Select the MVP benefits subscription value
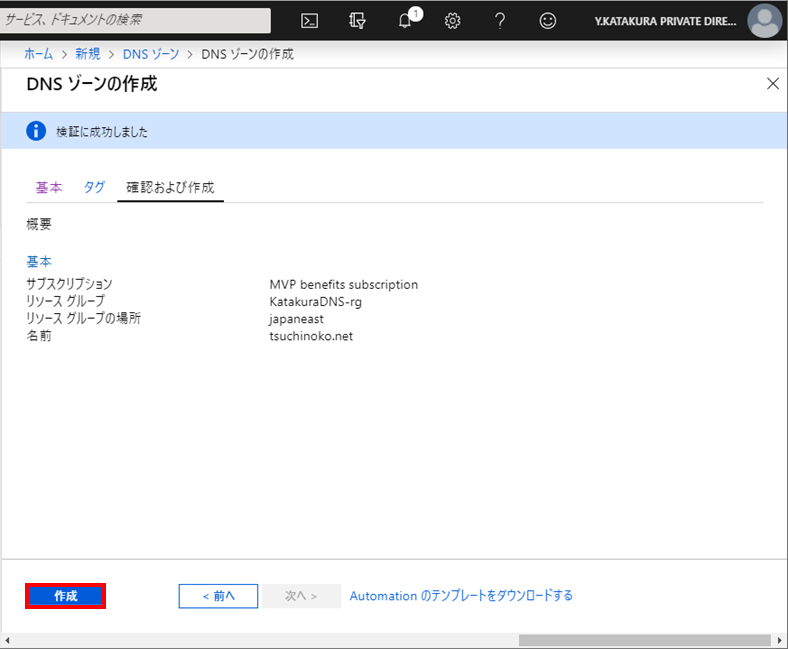Image resolution: width=788 pixels, height=649 pixels. pyautogui.click(x=343, y=285)
